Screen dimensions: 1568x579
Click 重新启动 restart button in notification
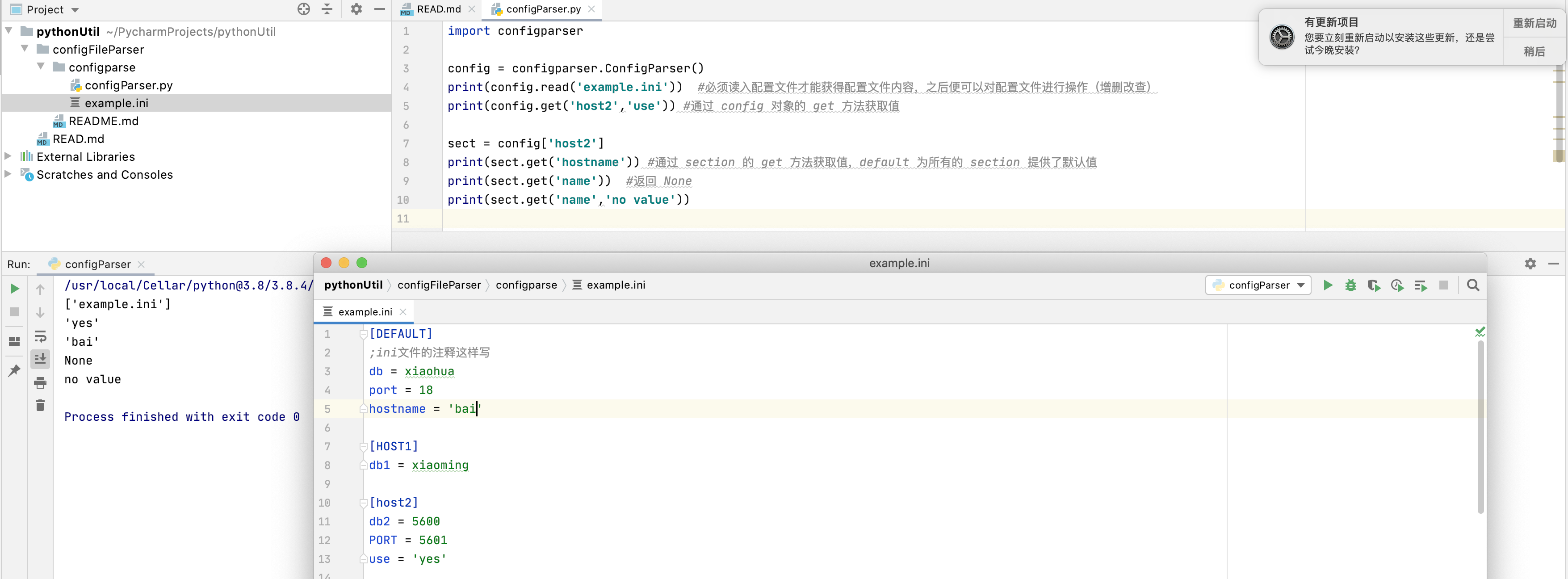1534,23
